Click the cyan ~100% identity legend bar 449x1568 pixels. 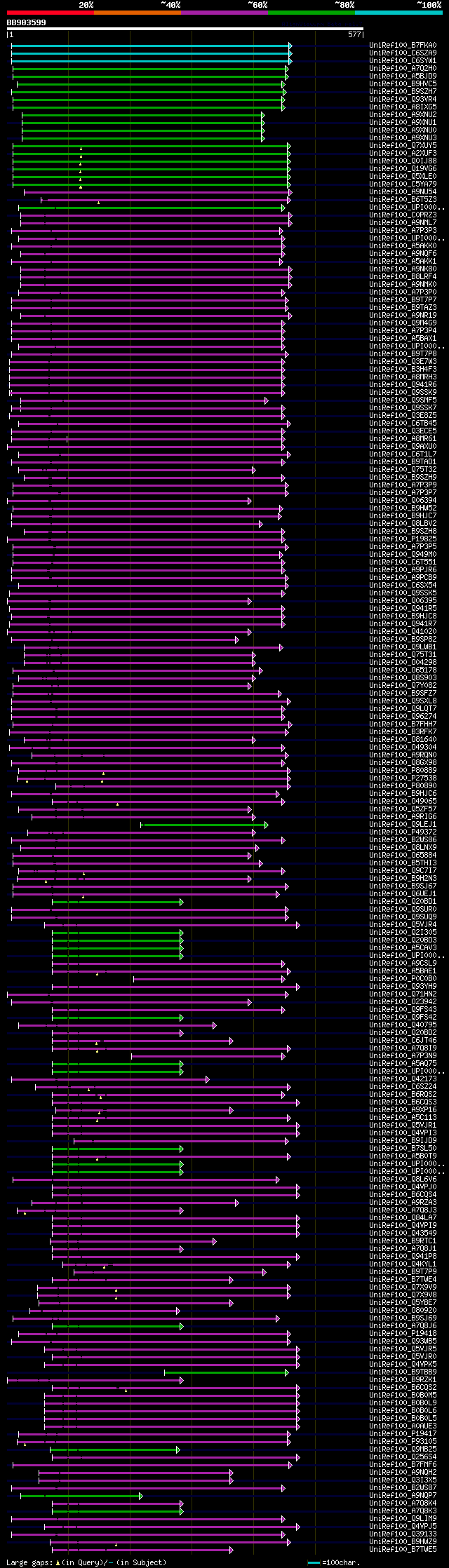point(398,13)
